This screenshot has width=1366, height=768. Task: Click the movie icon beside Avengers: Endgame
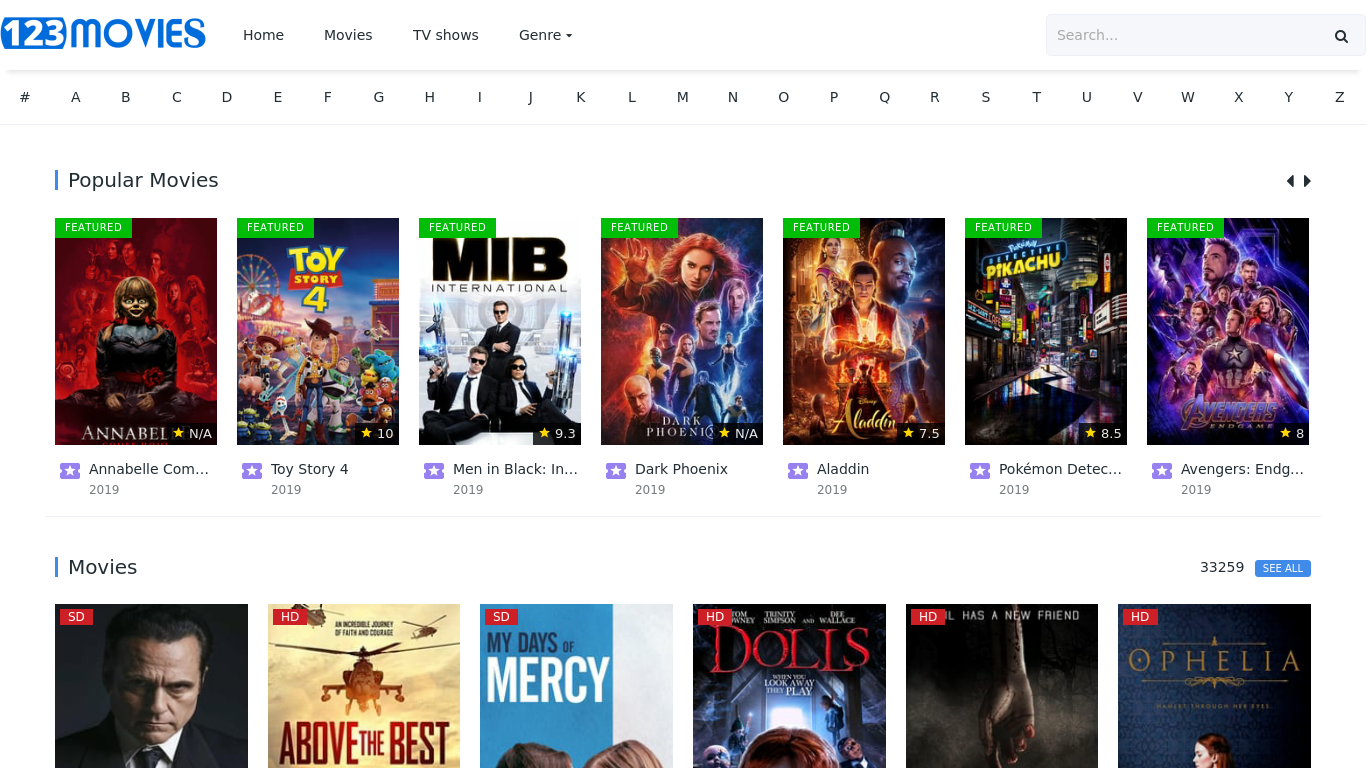coord(1162,471)
